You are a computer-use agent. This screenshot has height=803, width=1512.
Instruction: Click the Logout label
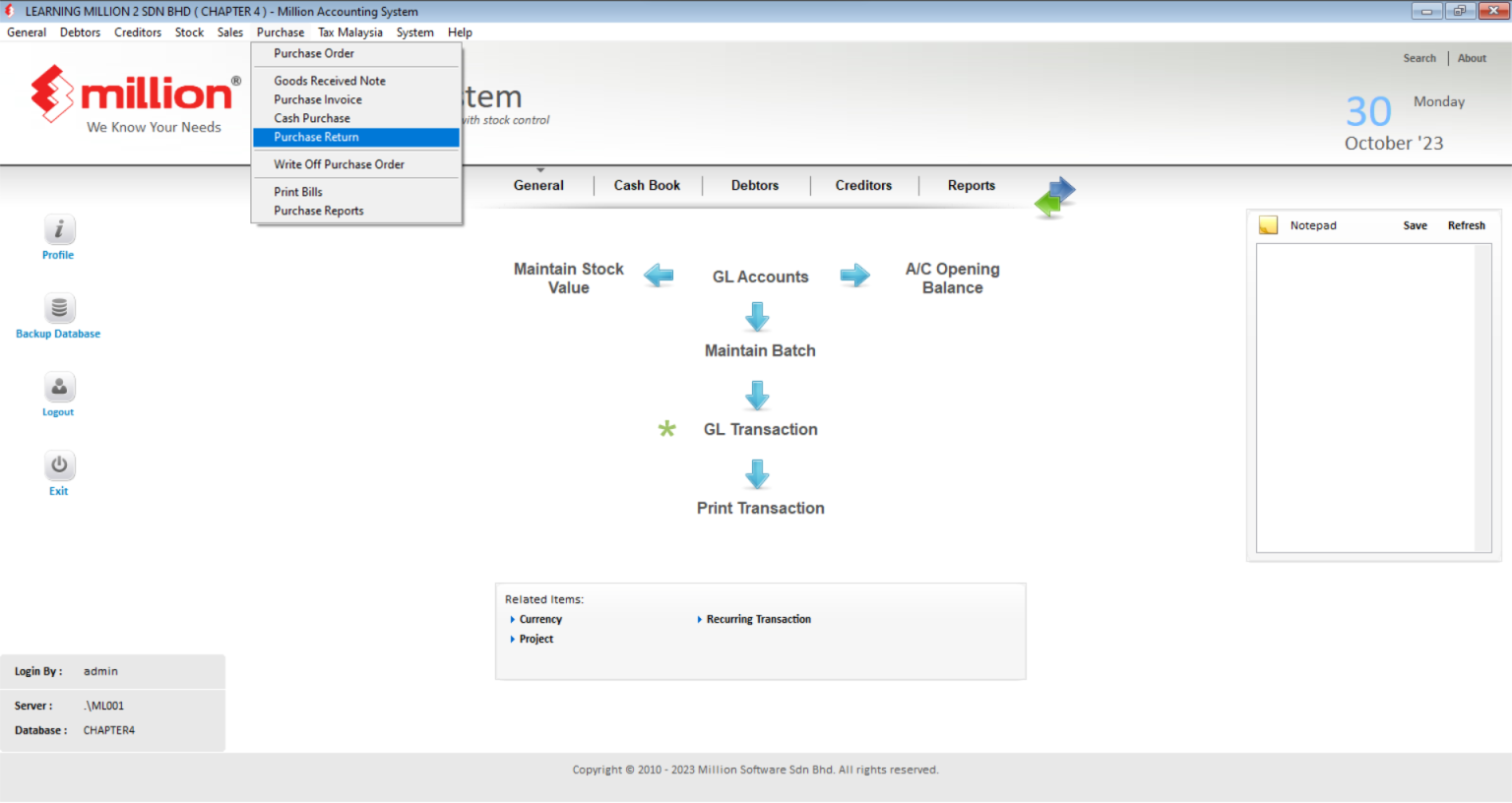click(x=58, y=412)
